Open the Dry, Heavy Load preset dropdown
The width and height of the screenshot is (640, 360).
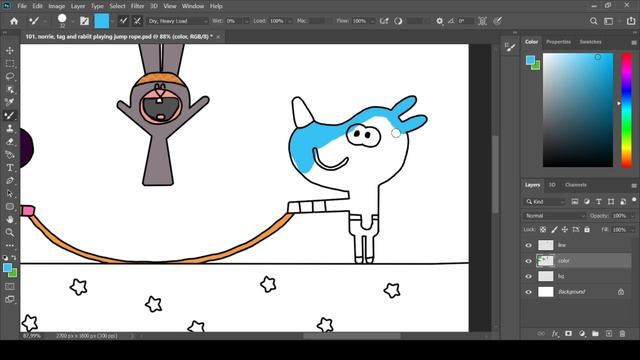177,21
